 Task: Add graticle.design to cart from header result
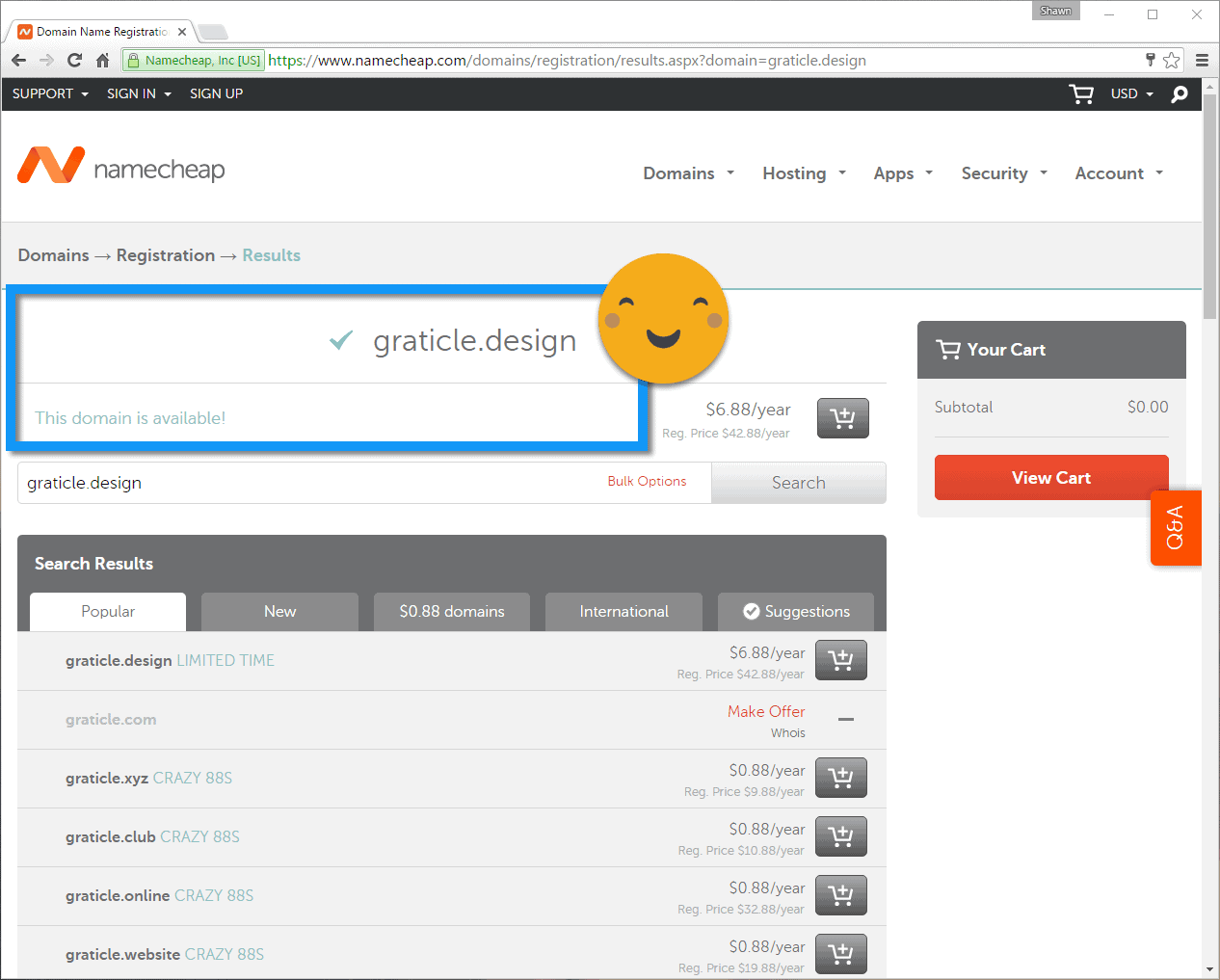click(x=843, y=418)
